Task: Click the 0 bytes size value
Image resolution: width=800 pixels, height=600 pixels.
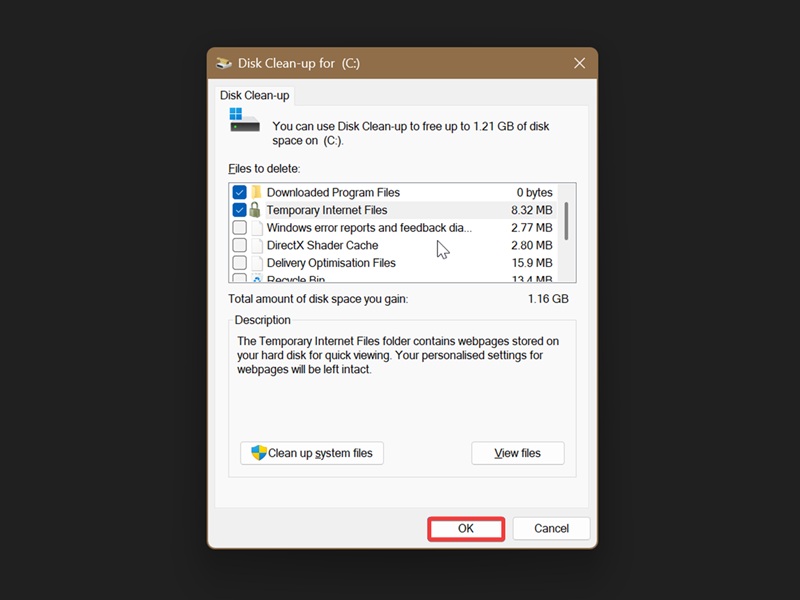Action: click(x=534, y=192)
